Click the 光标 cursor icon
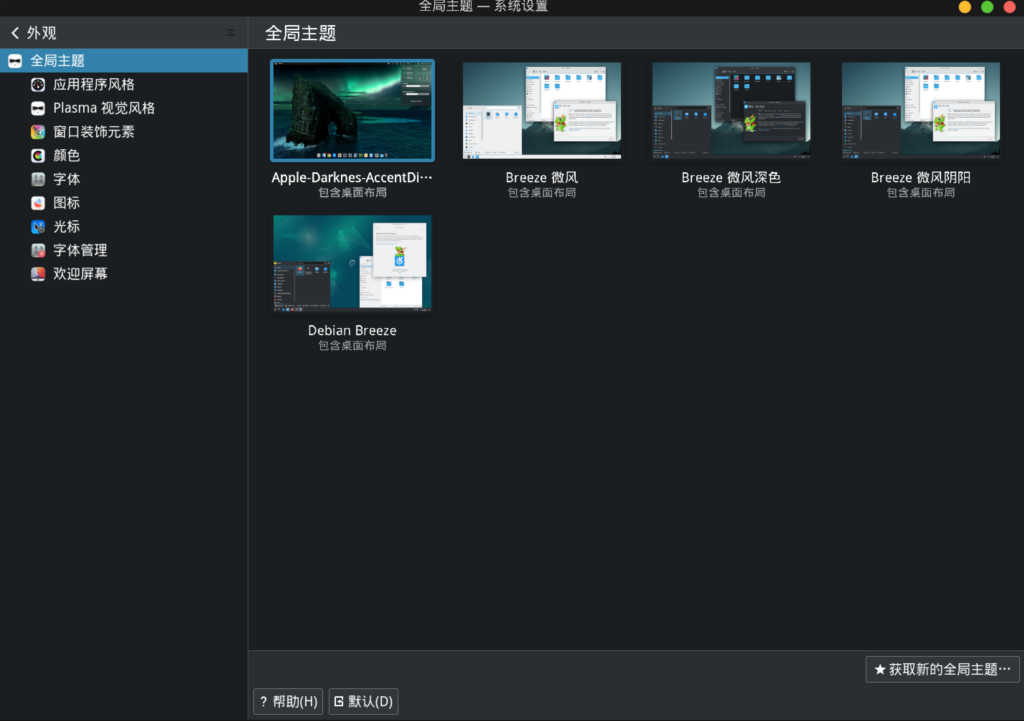The image size is (1024, 721). click(x=38, y=227)
